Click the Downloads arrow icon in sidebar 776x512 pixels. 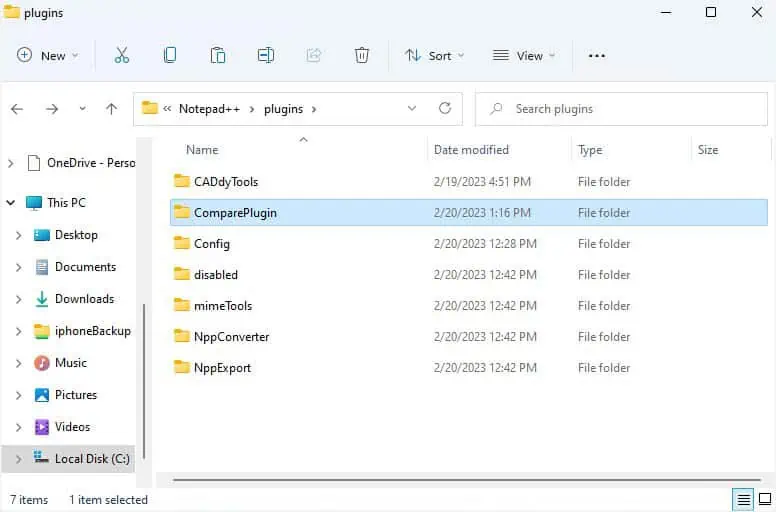coord(42,299)
